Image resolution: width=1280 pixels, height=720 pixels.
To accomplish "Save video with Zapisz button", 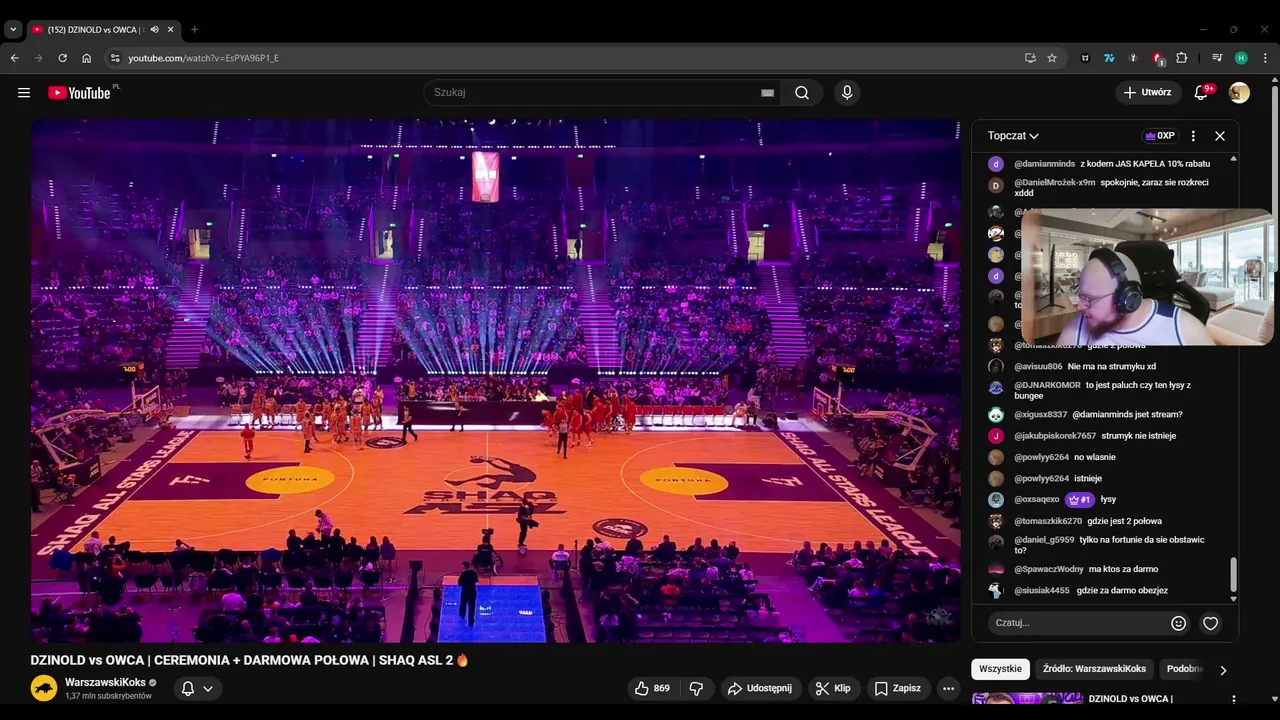I will click(x=898, y=688).
